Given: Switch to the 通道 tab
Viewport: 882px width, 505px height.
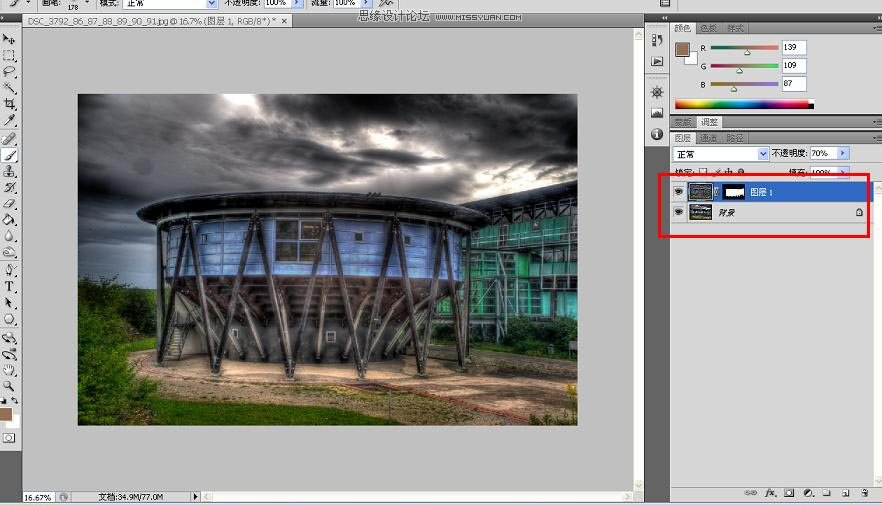Looking at the screenshot, I should [x=708, y=138].
